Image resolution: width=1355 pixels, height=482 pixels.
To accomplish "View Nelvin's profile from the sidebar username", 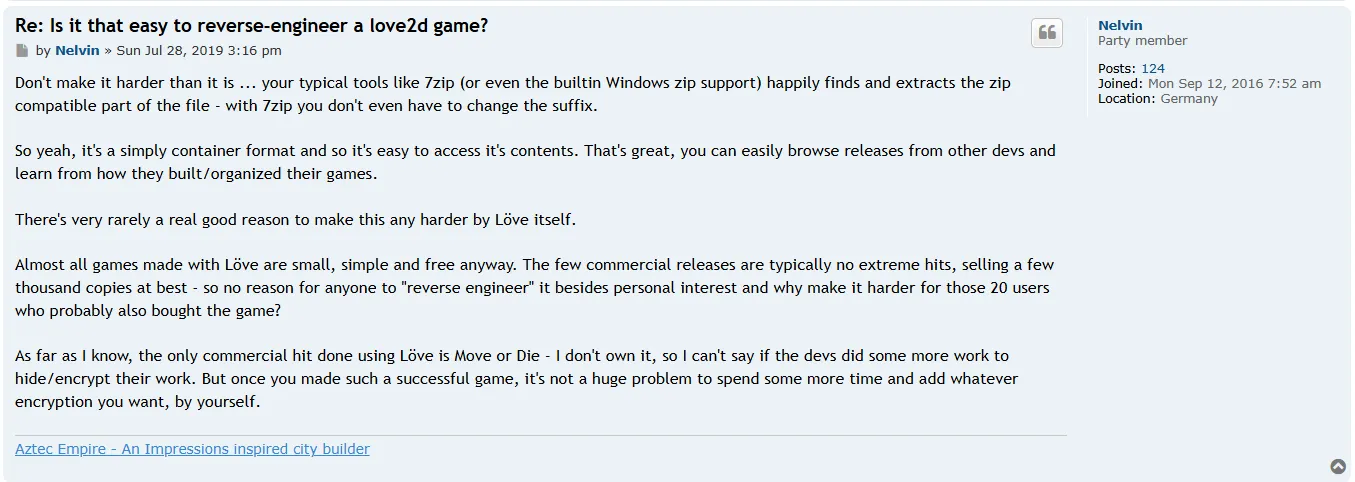I will coord(1120,25).
